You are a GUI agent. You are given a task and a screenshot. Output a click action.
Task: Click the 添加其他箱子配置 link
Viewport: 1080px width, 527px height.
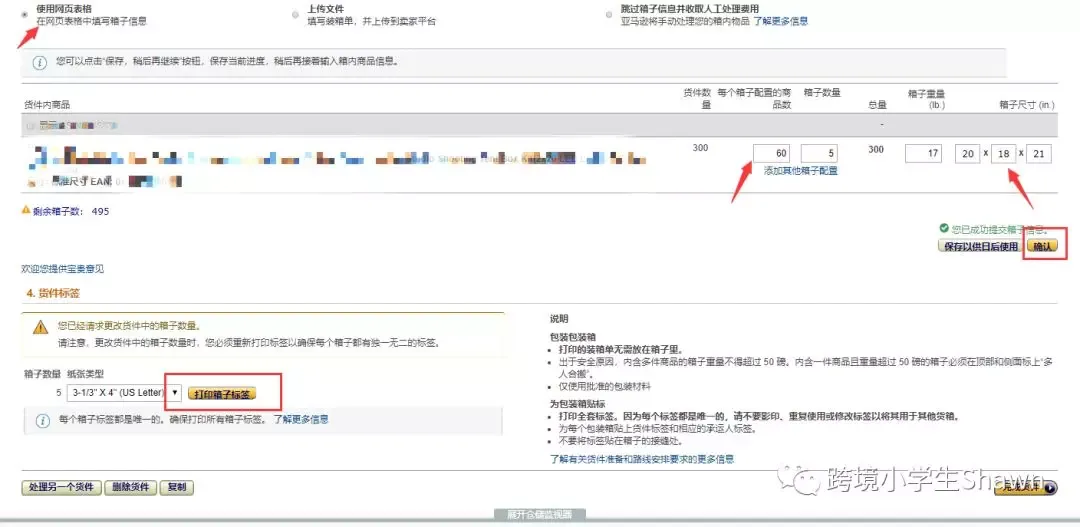pos(800,171)
